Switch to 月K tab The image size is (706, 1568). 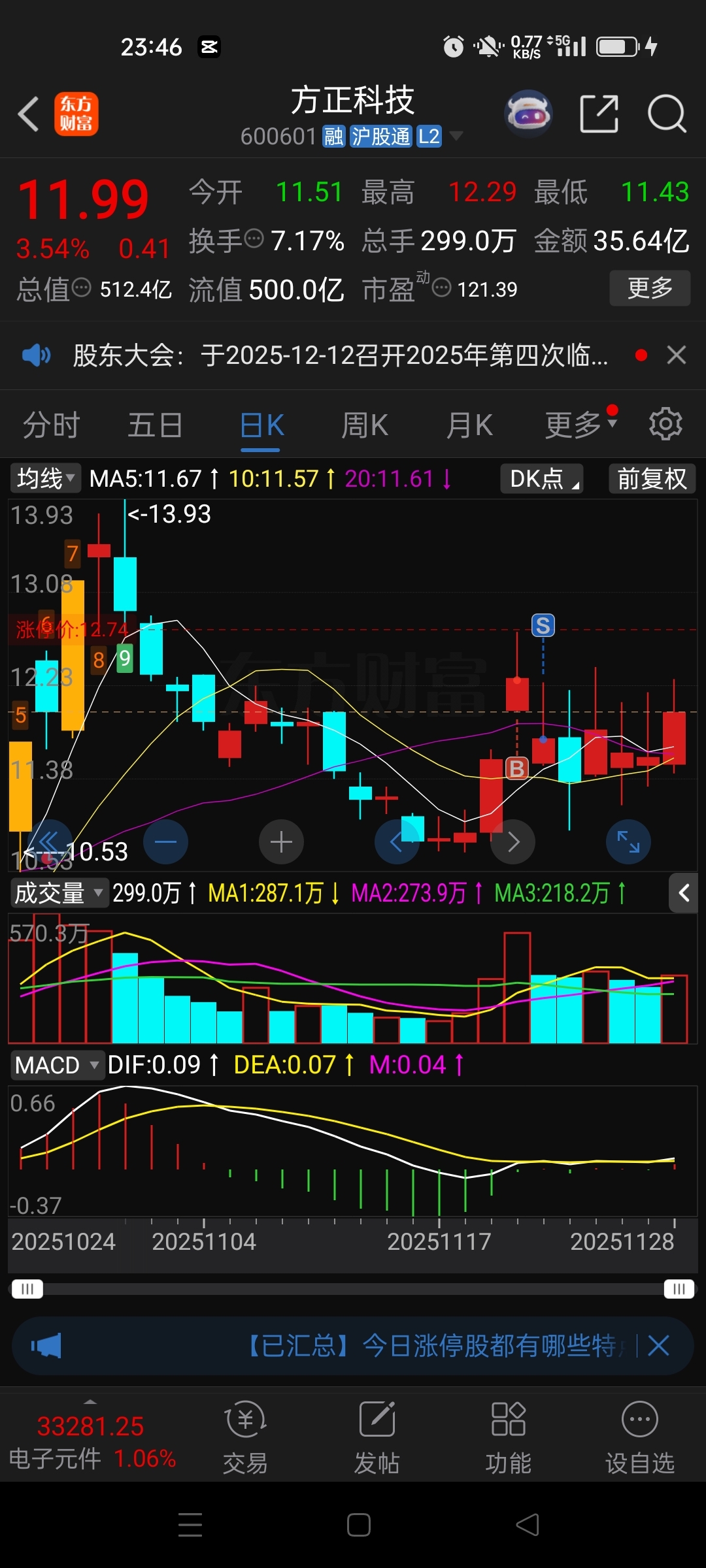469,425
